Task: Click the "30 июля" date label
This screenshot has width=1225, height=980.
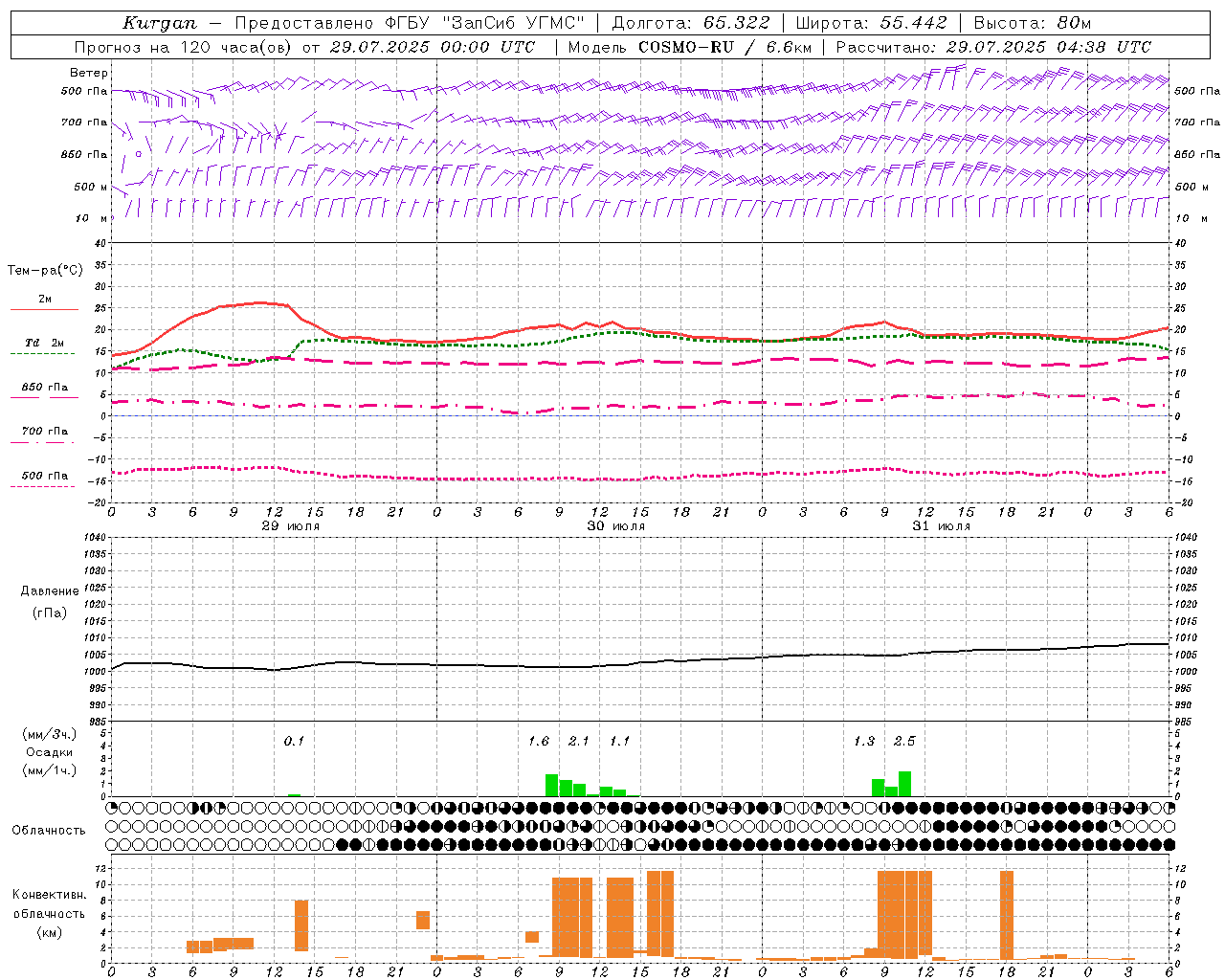Action: [x=615, y=526]
